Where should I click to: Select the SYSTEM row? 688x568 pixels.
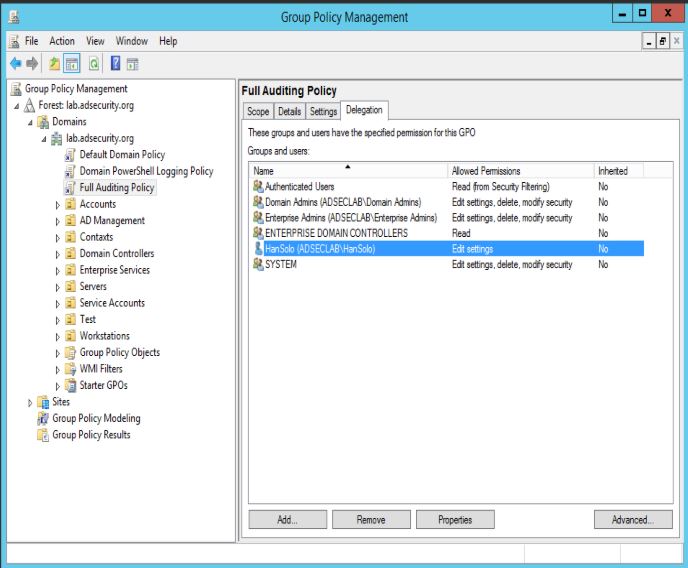click(x=447, y=264)
